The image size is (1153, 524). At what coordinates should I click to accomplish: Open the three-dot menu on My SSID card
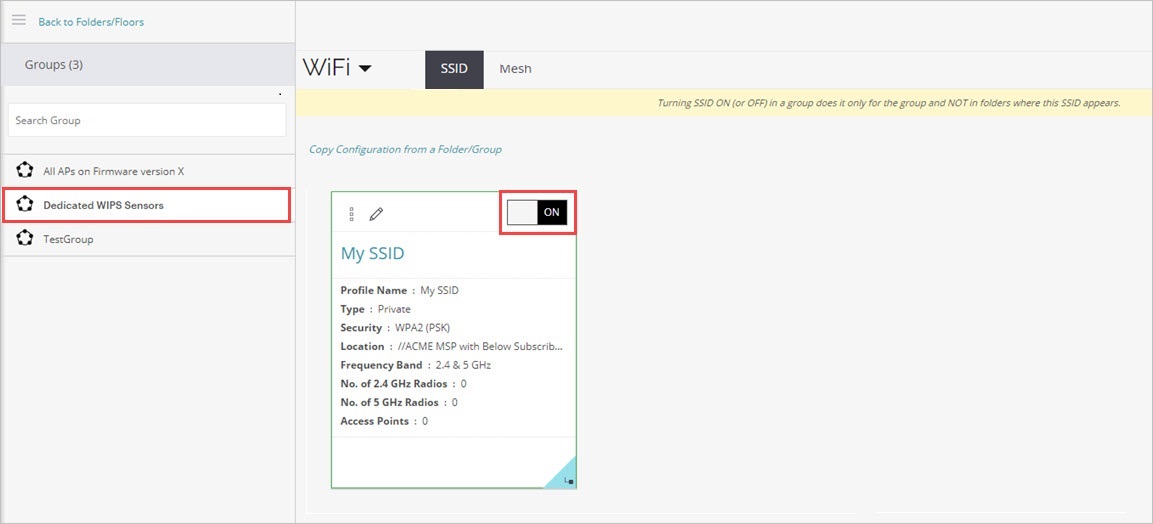(x=351, y=214)
